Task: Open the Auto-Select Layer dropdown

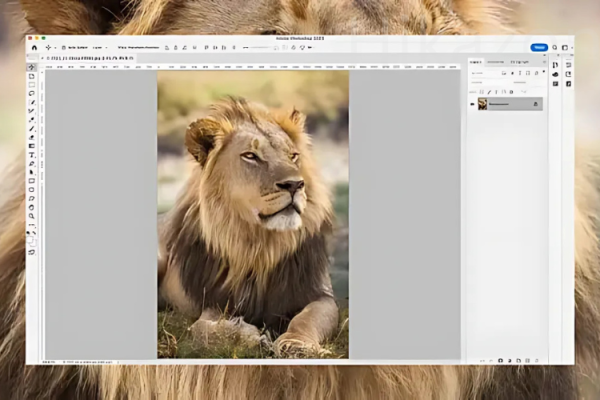Action: point(100,47)
